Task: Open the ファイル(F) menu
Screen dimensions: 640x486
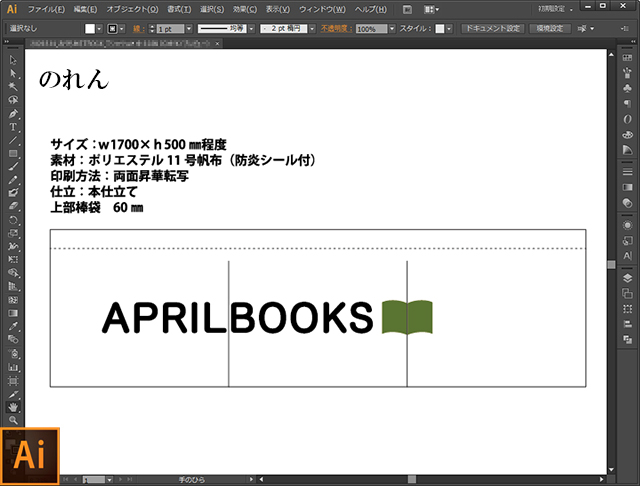Action: (46, 9)
